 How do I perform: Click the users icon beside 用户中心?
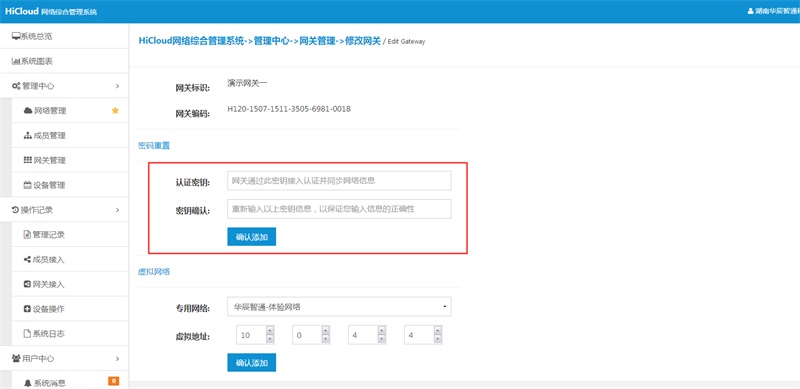(x=16, y=358)
